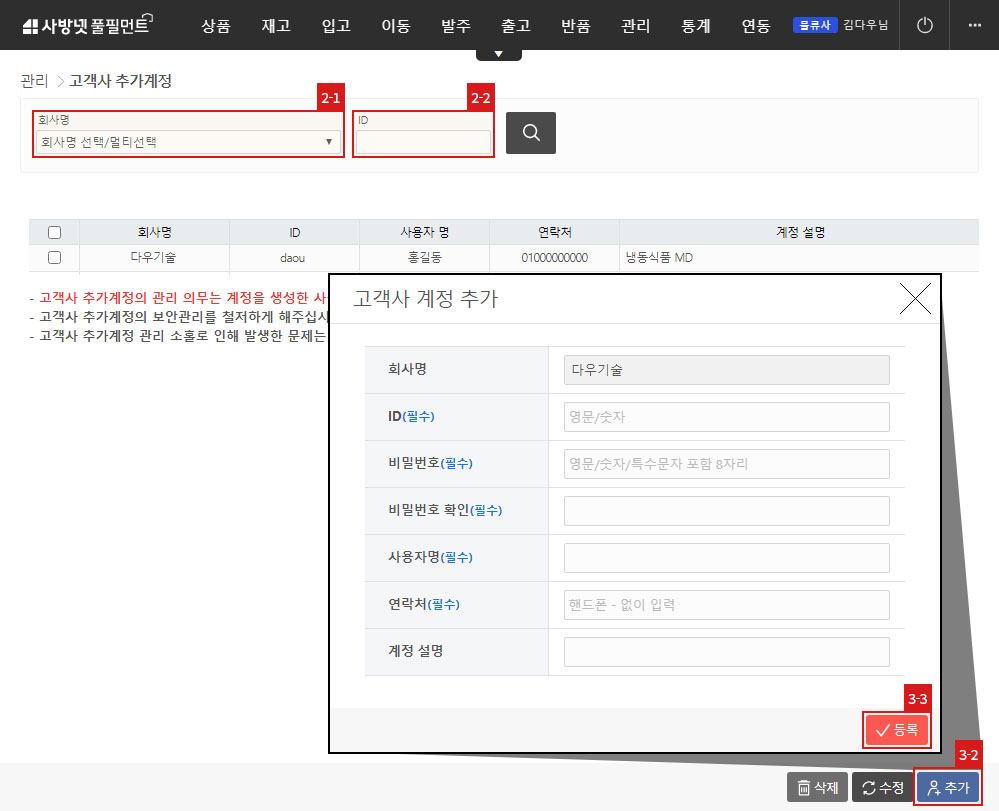This screenshot has width=999, height=811.
Task: Toggle the select-all checkbox in table header
Action: 54,231
